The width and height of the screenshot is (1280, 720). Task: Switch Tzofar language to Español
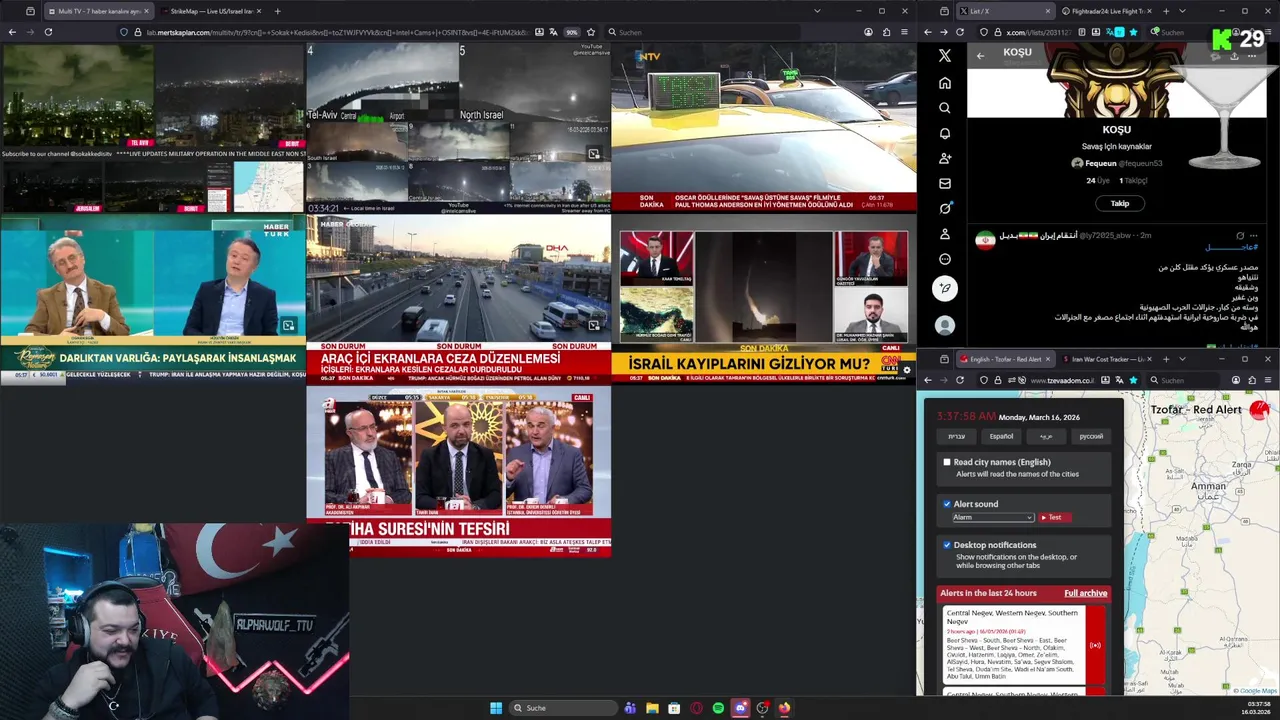[x=1001, y=436]
